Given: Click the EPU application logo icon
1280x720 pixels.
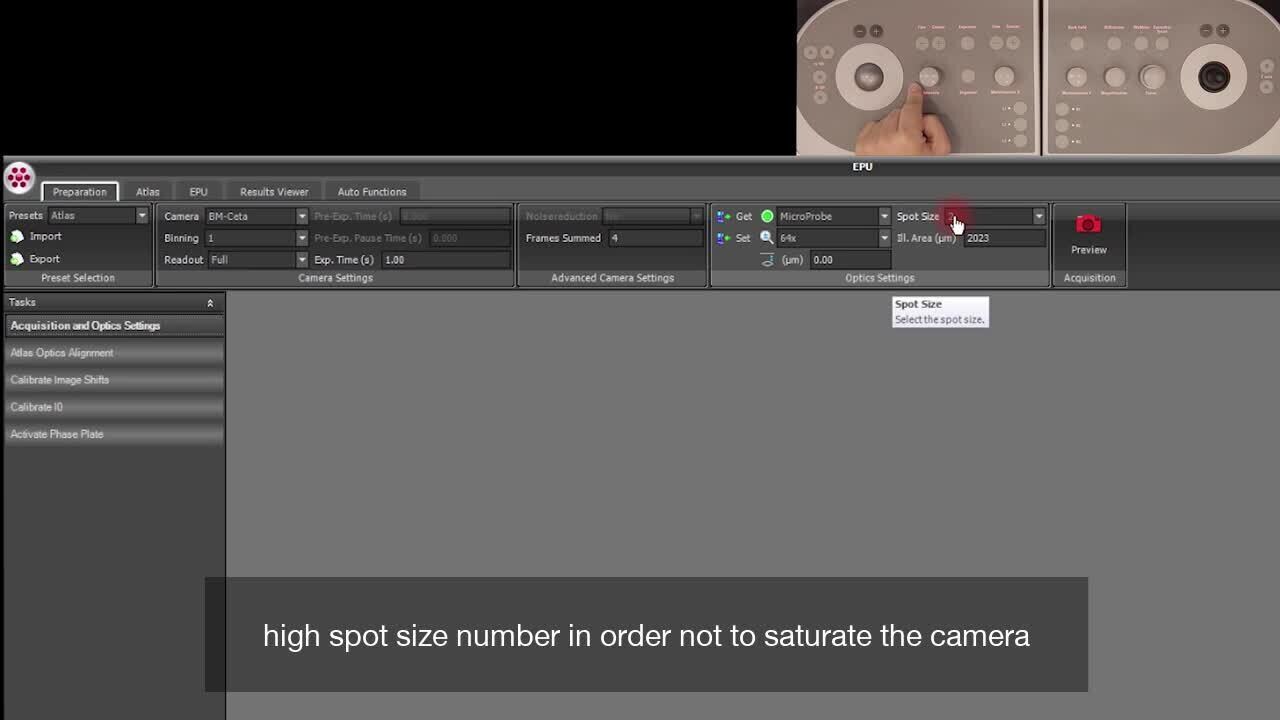Looking at the screenshot, I should tap(19, 178).
